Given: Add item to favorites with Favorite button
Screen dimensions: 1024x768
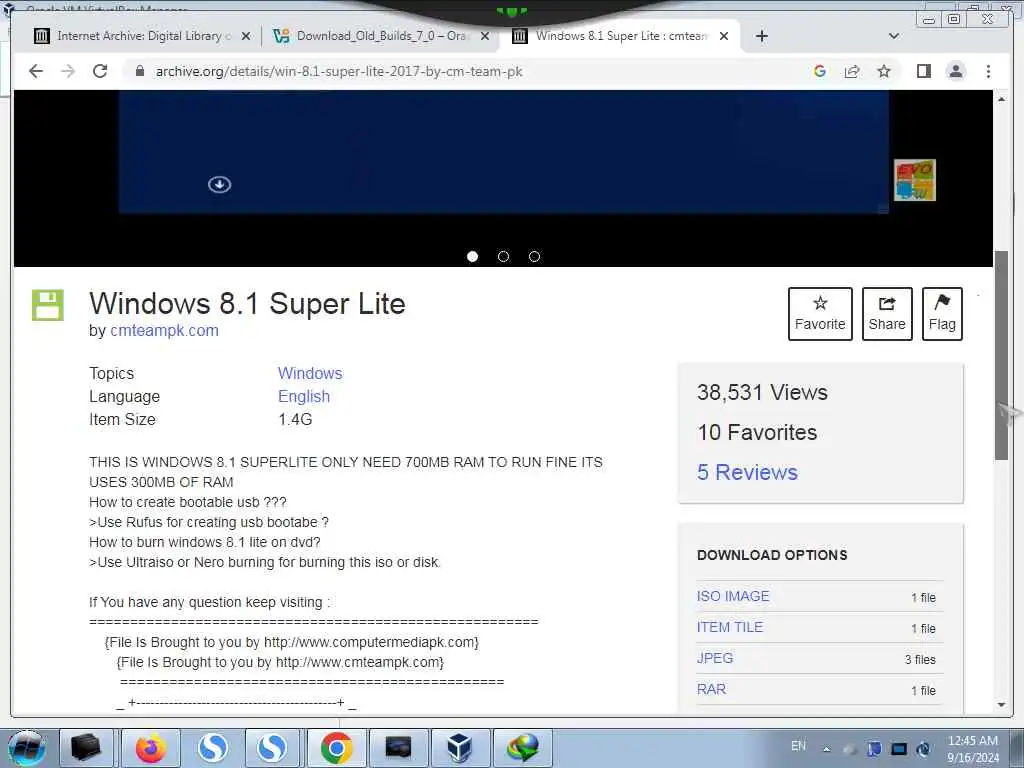Looking at the screenshot, I should coord(820,313).
